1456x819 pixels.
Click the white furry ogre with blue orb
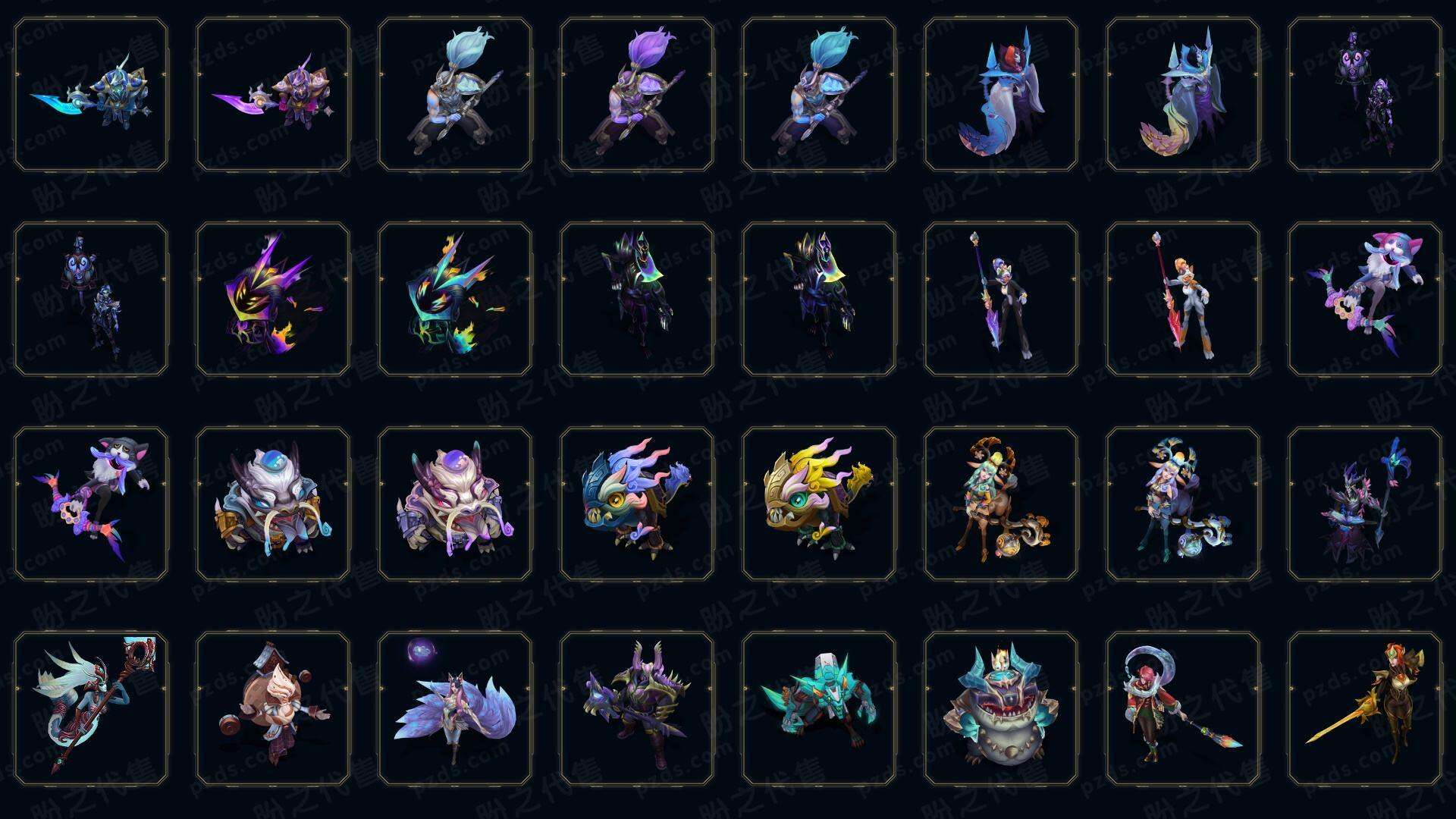click(x=273, y=504)
